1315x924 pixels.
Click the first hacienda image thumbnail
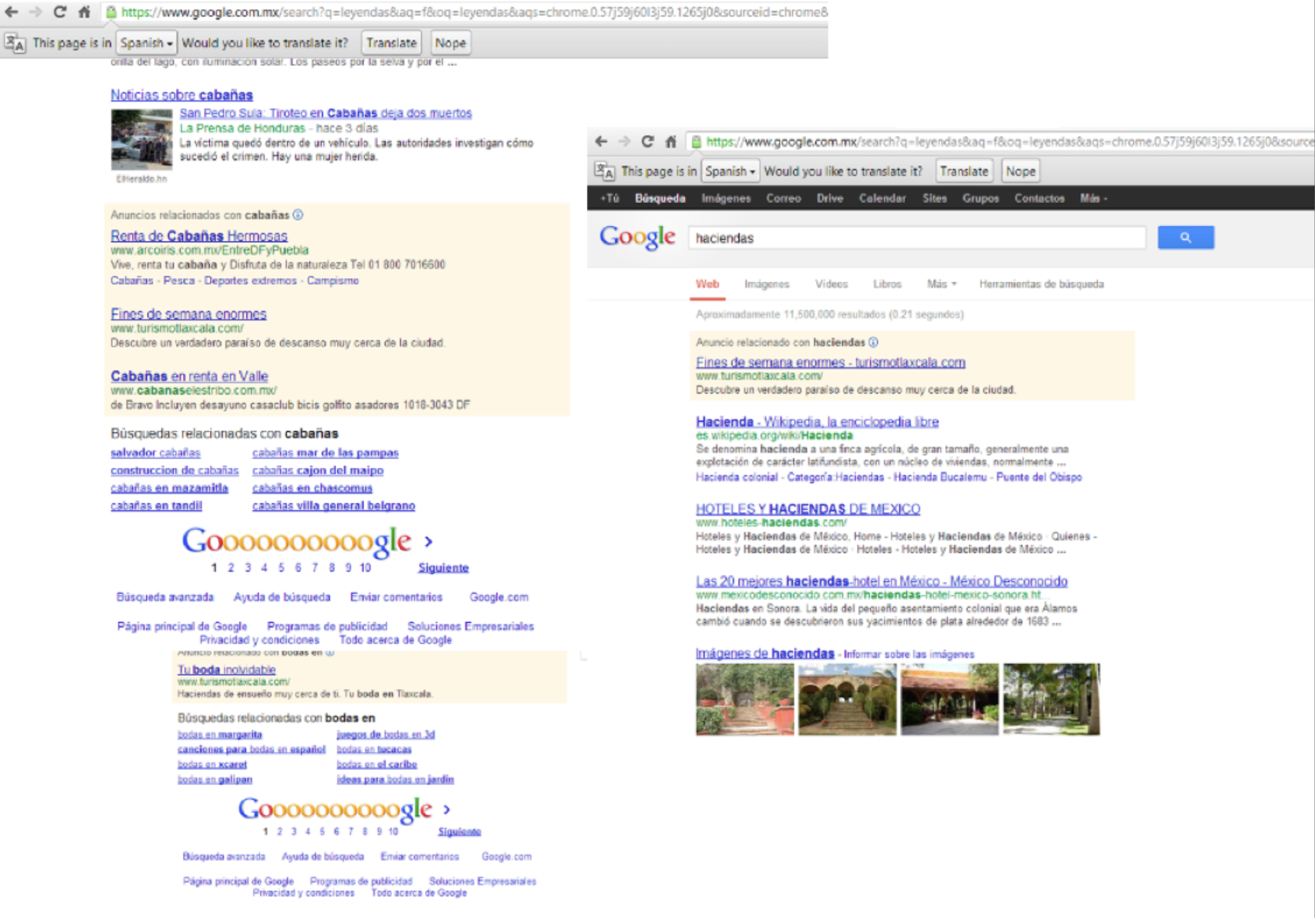(x=744, y=699)
